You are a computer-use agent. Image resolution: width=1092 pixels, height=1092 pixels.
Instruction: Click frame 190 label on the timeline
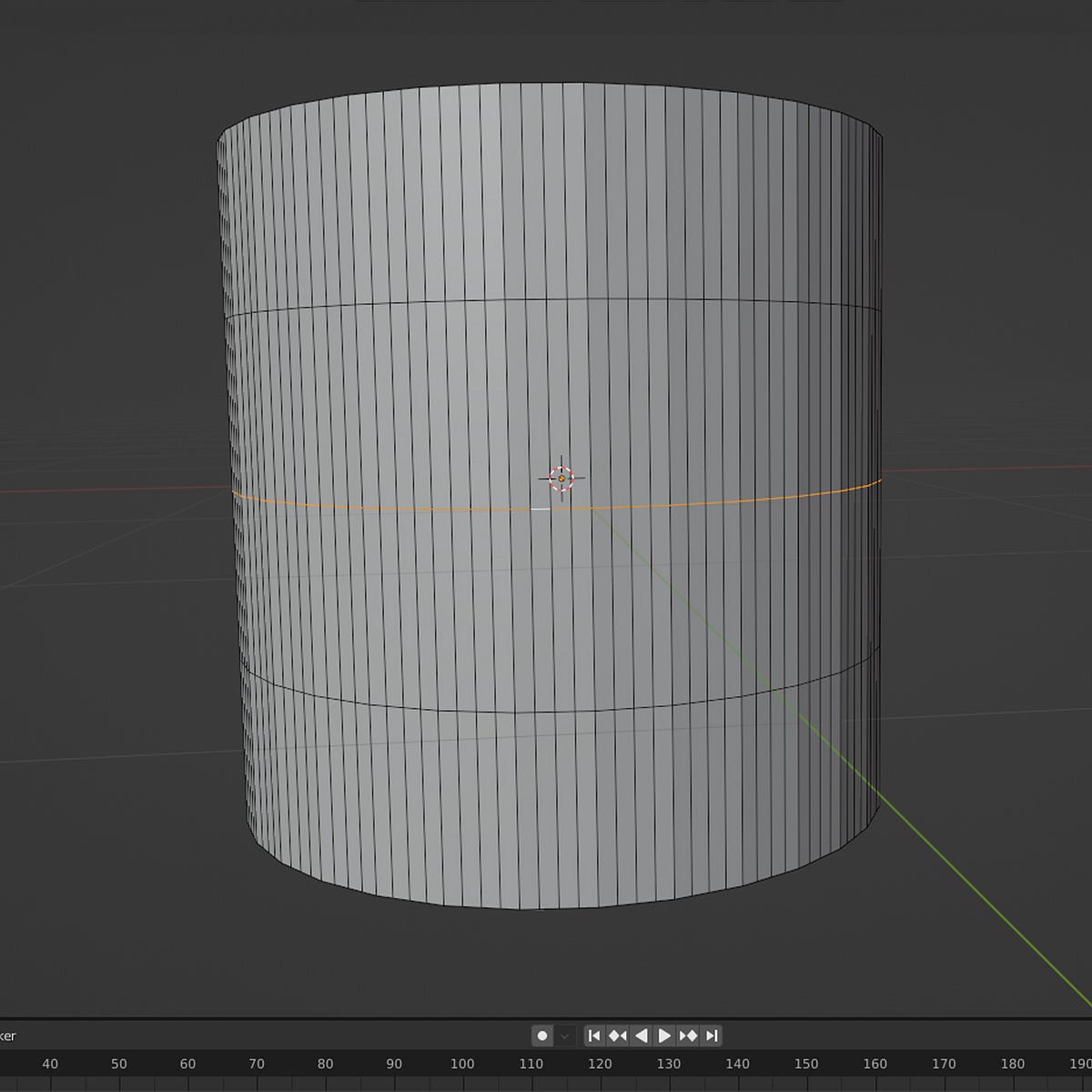1082,1064
